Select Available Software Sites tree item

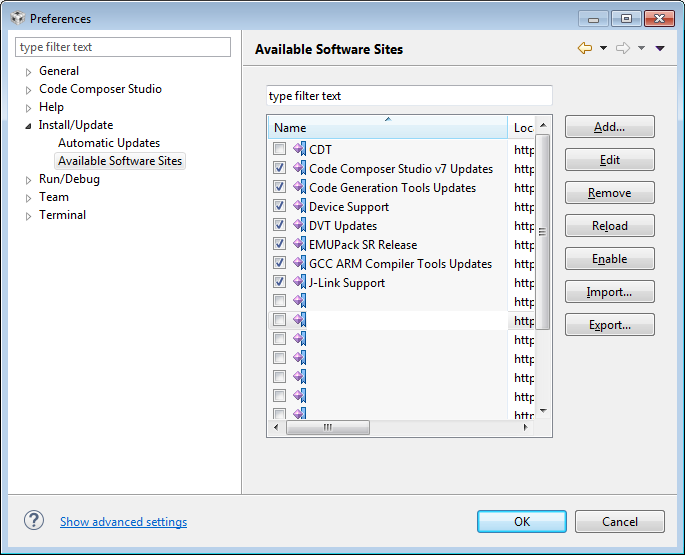(120, 161)
